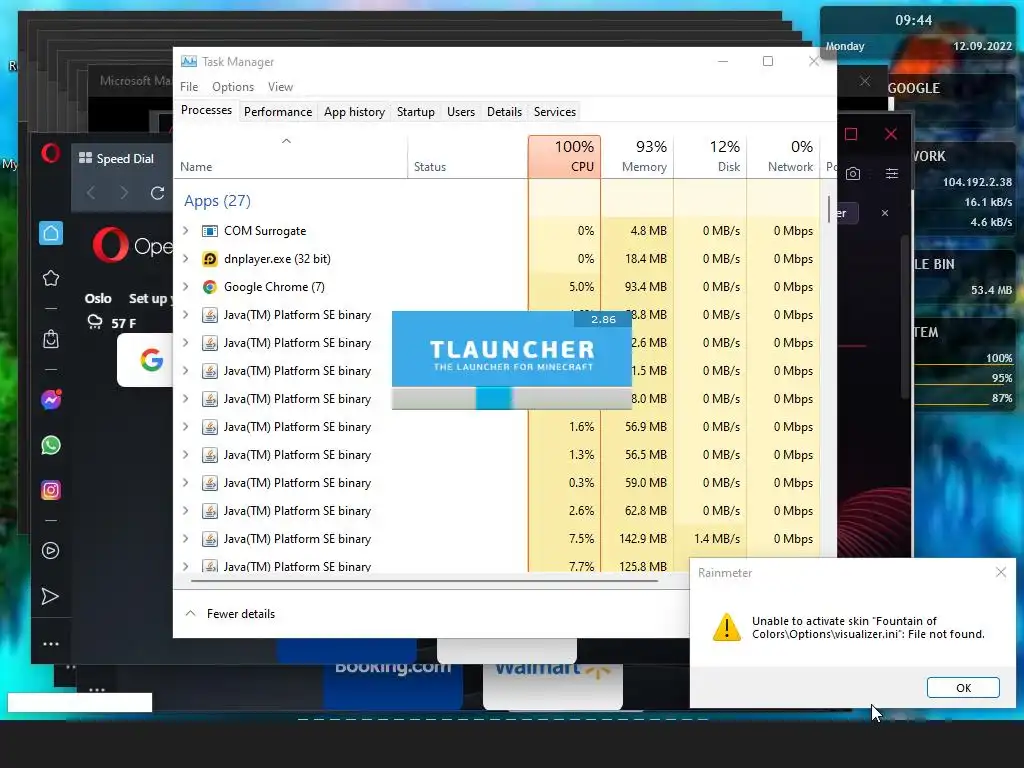Switch to the Details tab

coord(504,112)
